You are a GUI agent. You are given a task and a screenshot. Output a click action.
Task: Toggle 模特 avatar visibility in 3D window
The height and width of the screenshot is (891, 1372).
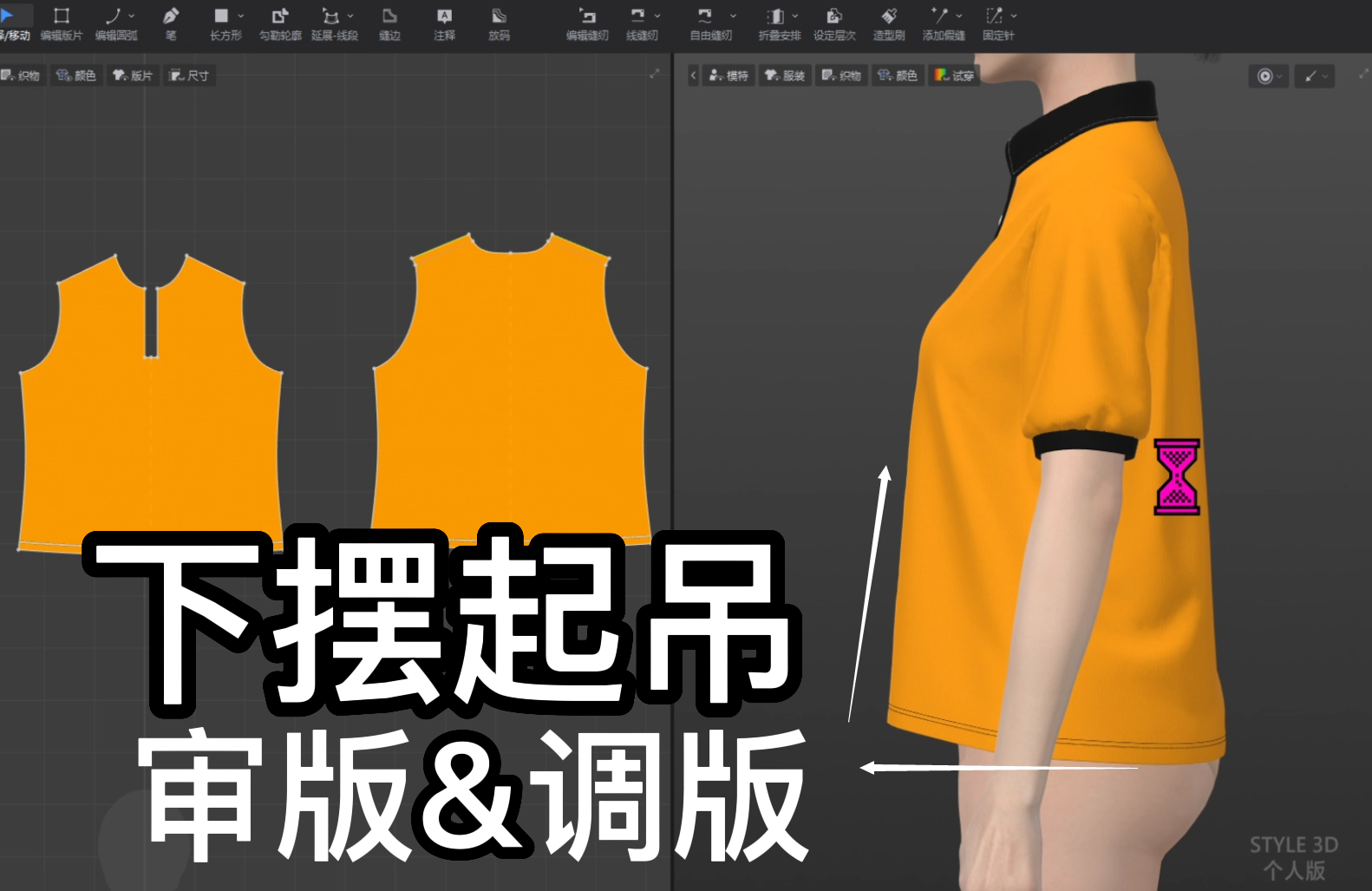coord(728,75)
